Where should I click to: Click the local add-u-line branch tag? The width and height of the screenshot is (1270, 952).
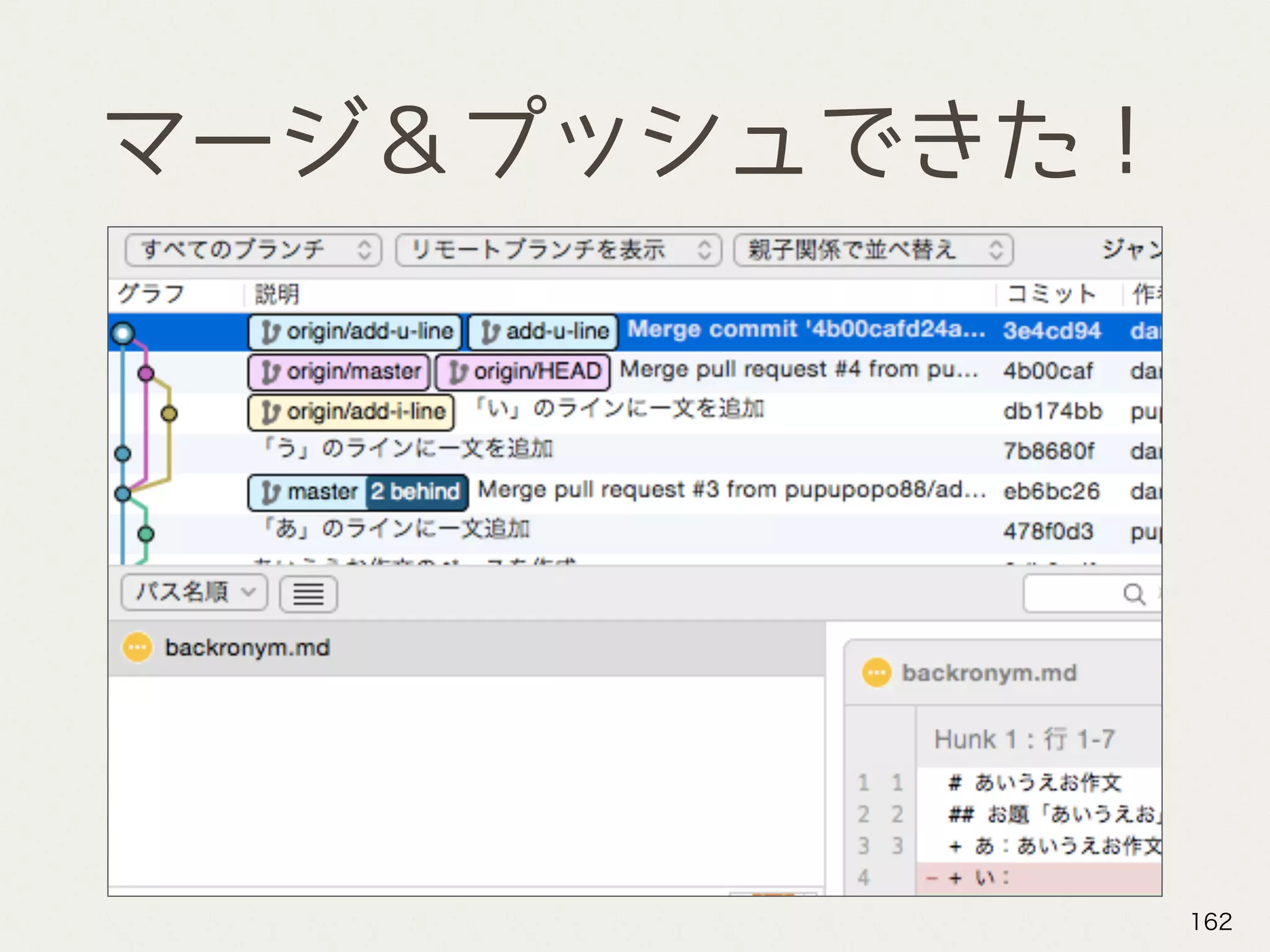(543, 332)
